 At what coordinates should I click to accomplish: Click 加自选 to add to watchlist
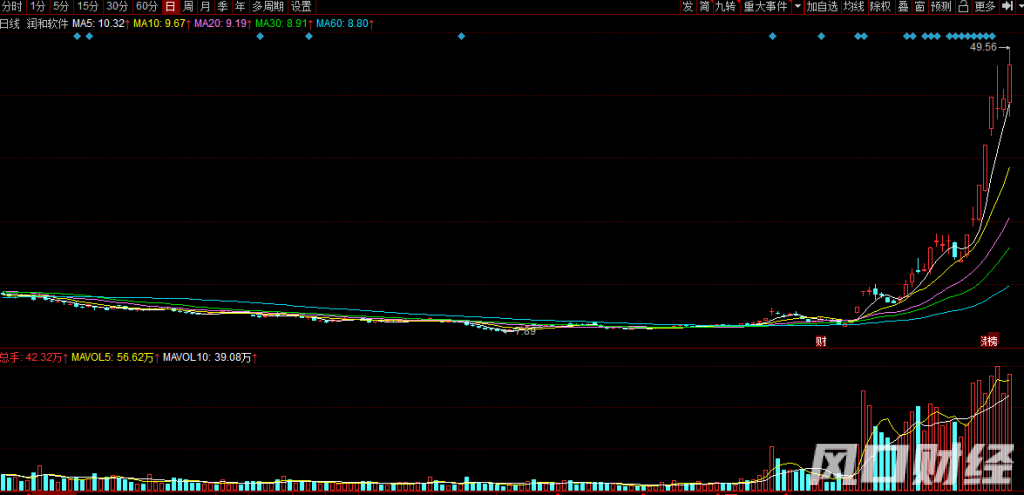click(822, 7)
